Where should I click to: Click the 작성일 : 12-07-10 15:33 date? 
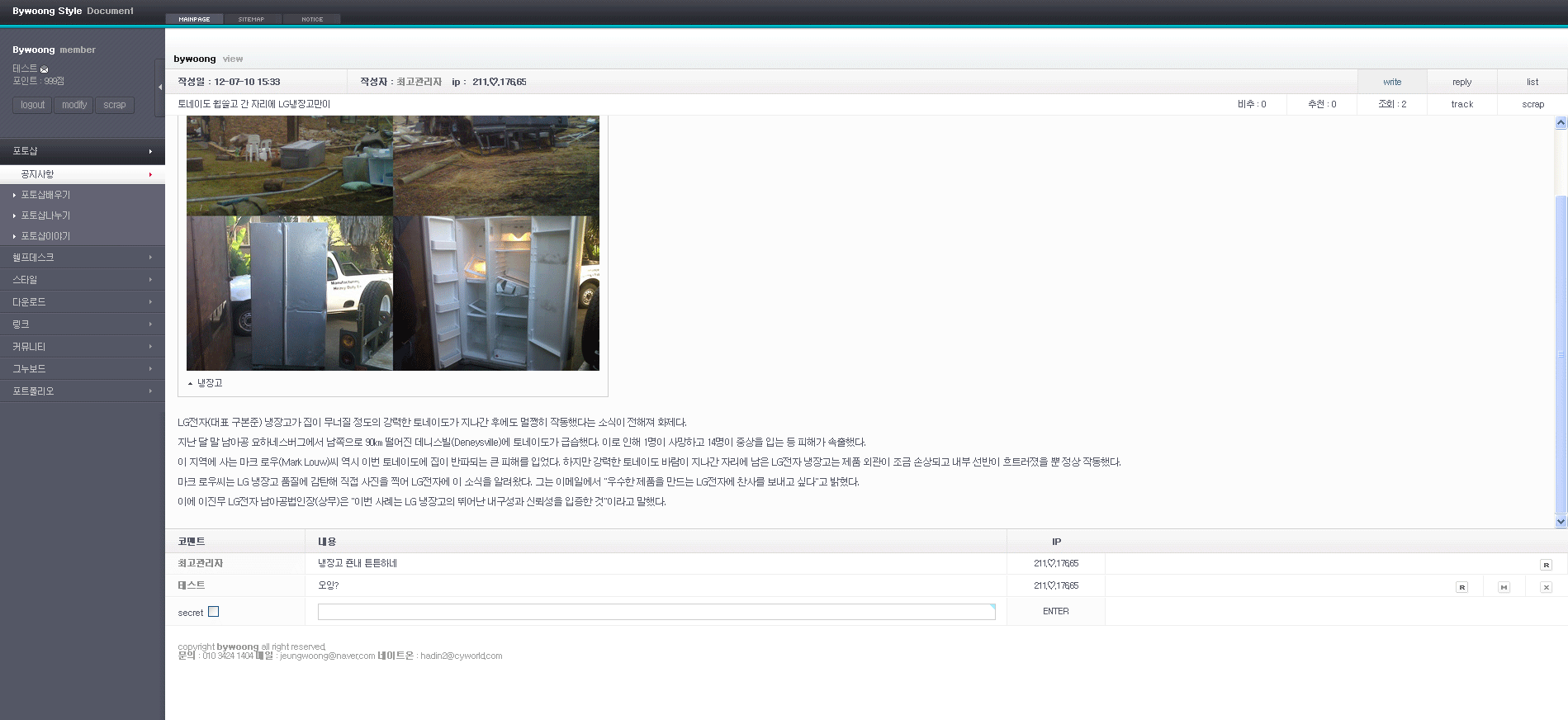pyautogui.click(x=229, y=82)
